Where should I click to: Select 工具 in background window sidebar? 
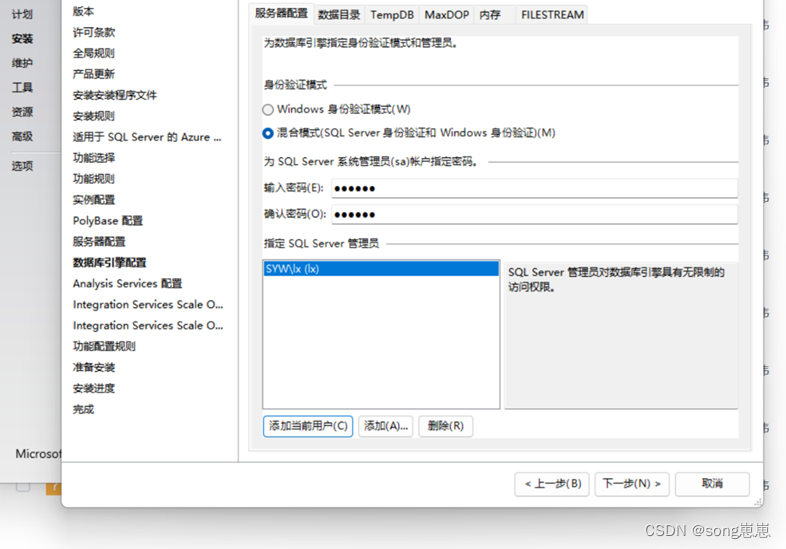(x=22, y=87)
